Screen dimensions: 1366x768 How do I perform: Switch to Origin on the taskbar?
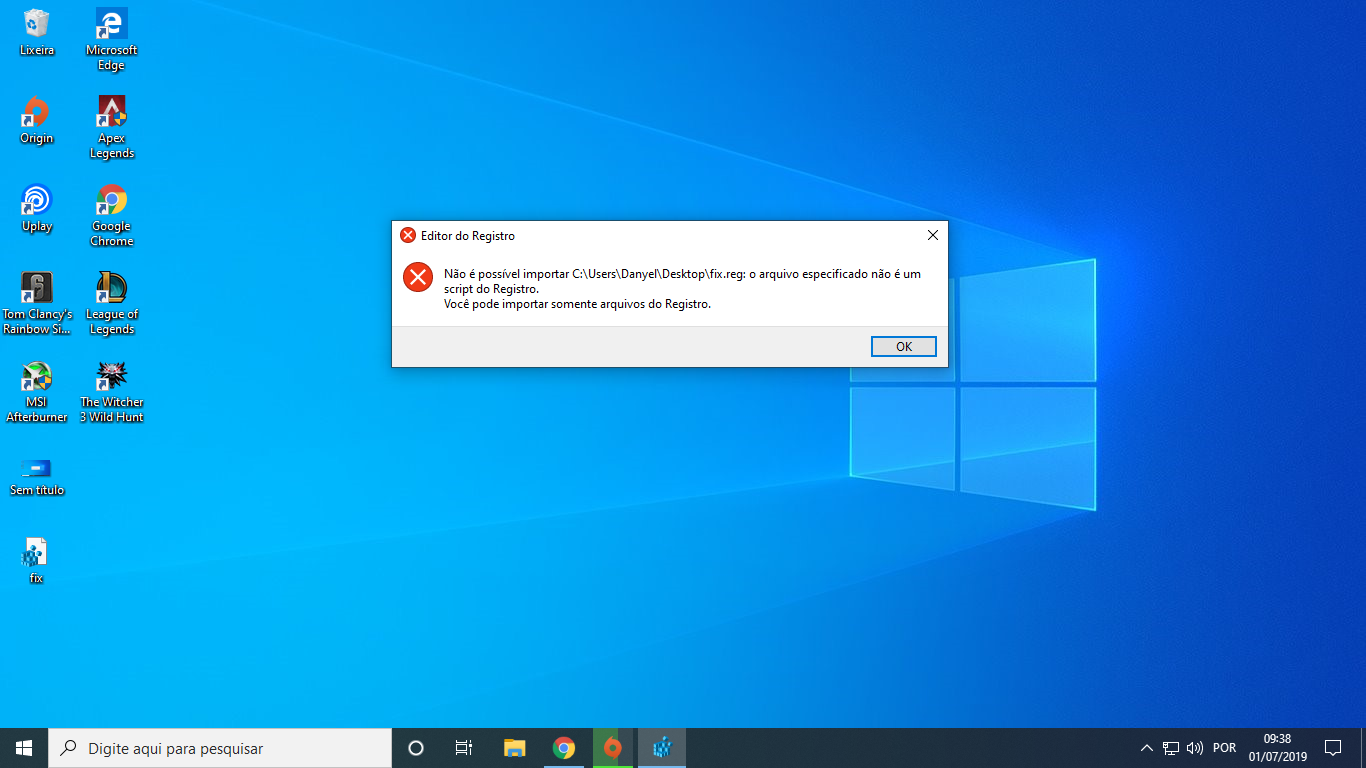click(613, 748)
